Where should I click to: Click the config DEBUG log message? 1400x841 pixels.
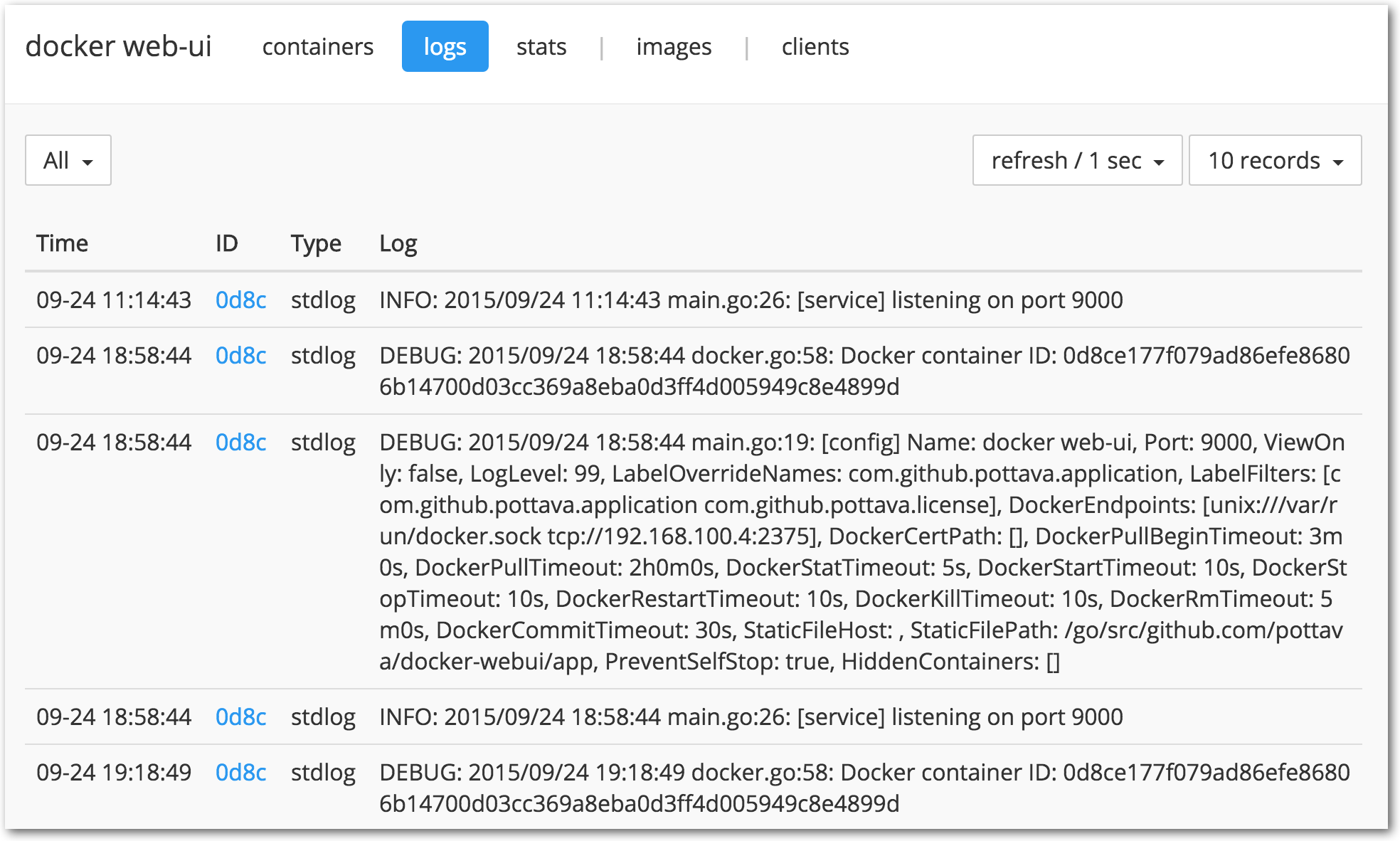coord(863,551)
